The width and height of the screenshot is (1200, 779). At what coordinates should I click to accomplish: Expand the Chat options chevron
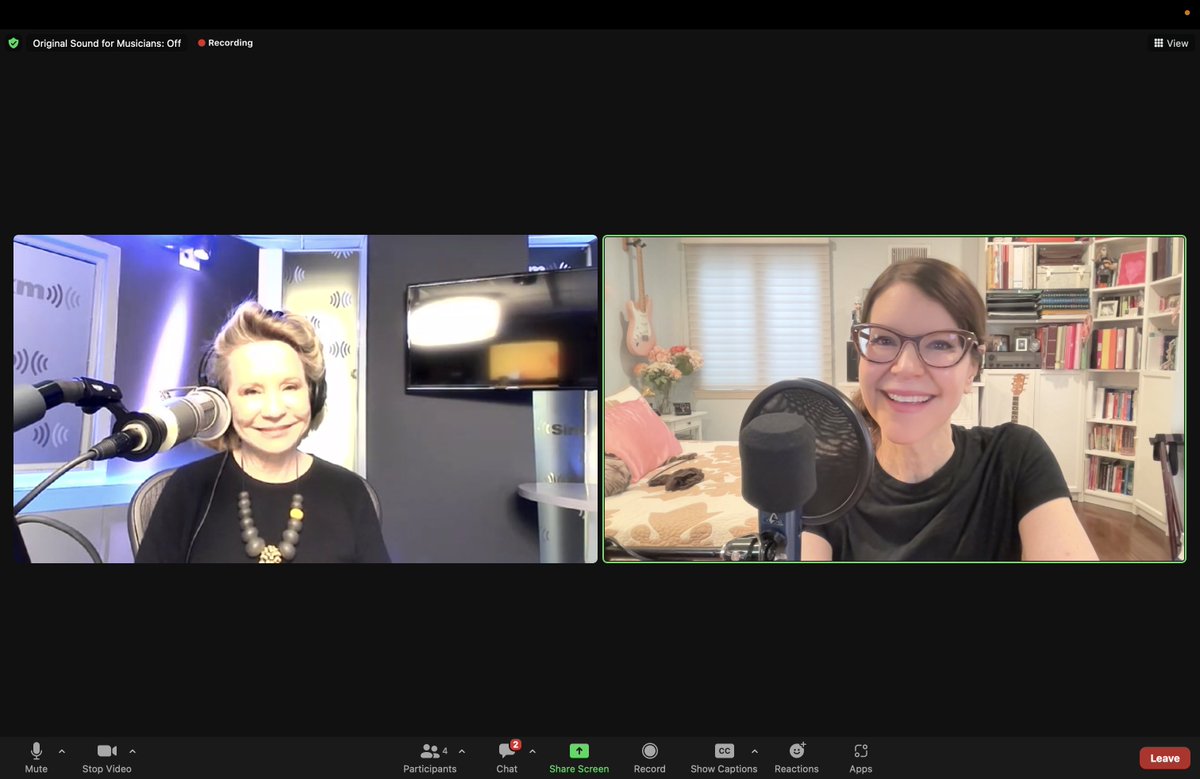[x=532, y=751]
